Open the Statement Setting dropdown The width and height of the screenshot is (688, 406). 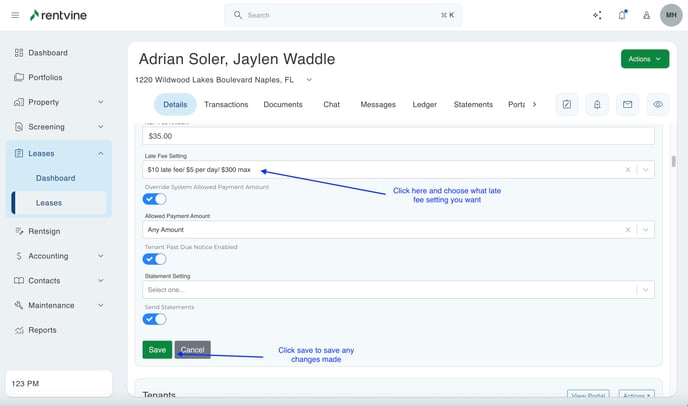pyautogui.click(x=398, y=290)
